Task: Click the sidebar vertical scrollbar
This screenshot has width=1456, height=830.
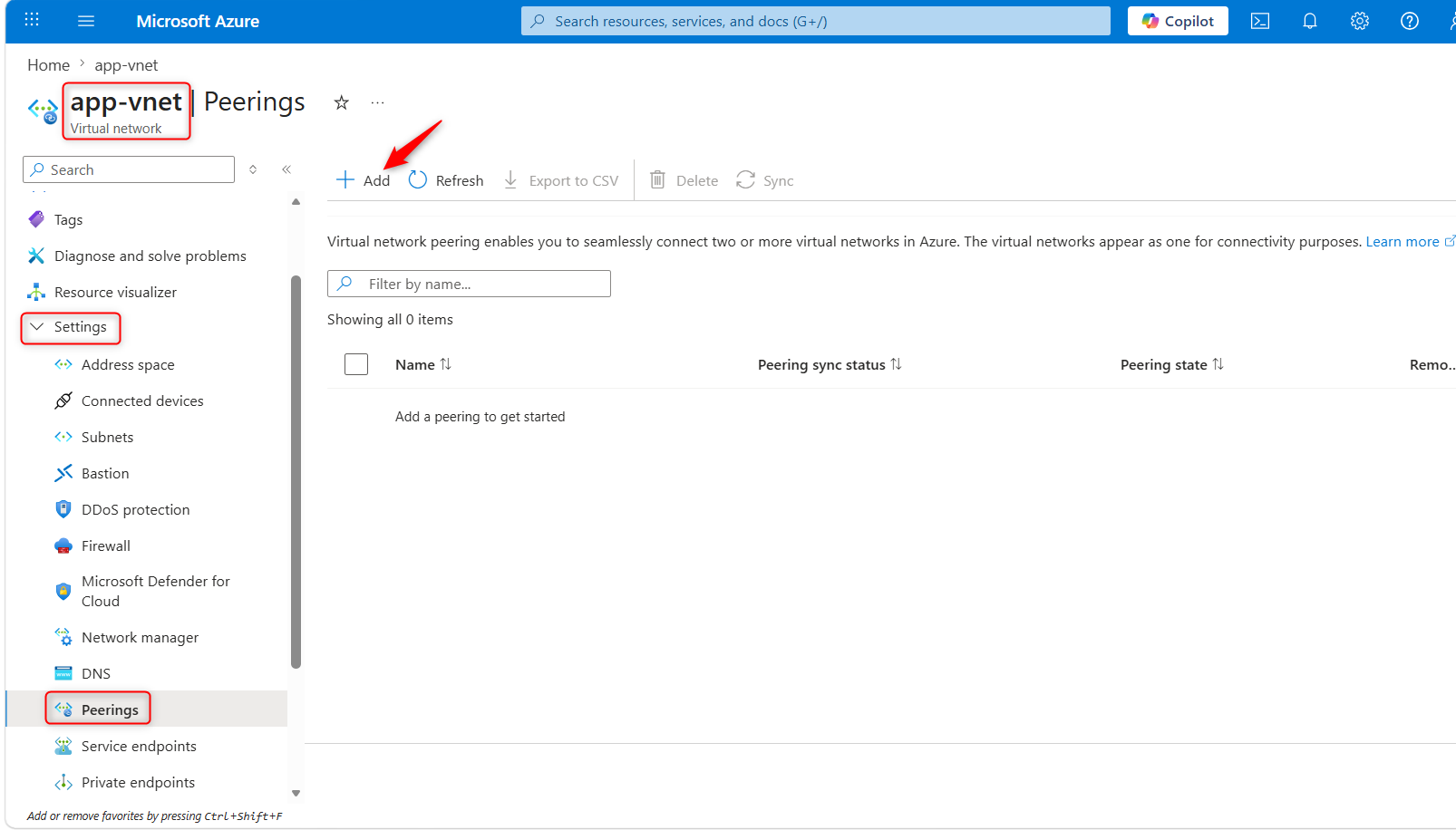Action: [296, 471]
